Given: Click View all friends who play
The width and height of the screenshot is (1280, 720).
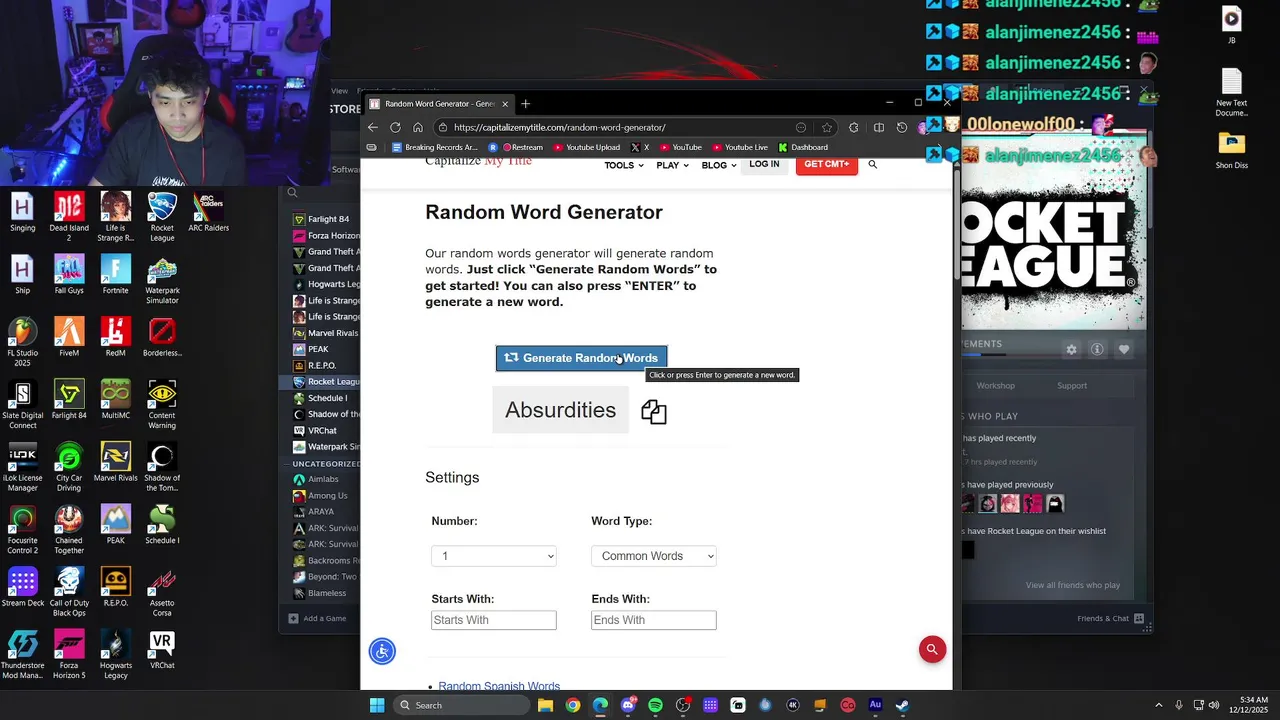Looking at the screenshot, I should coord(1072,585).
